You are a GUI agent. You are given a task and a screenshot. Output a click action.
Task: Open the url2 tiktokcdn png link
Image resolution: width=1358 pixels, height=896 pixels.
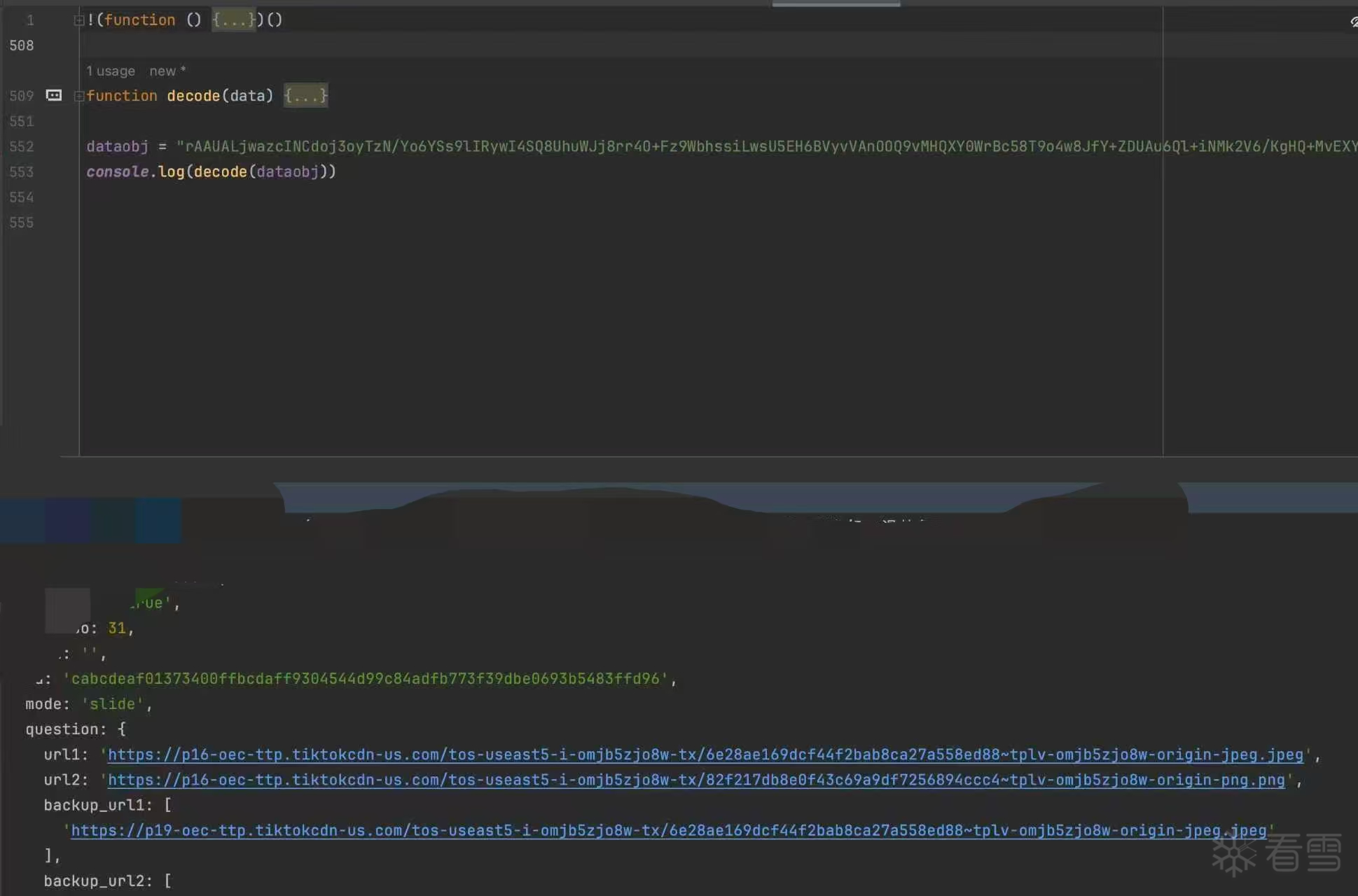(x=696, y=780)
